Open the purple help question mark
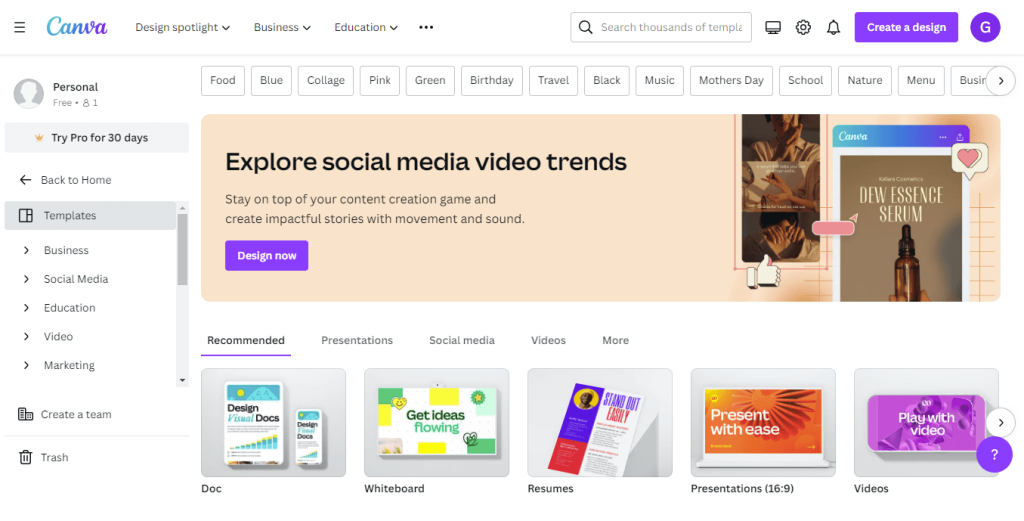This screenshot has height=521, width=1024. (994, 454)
